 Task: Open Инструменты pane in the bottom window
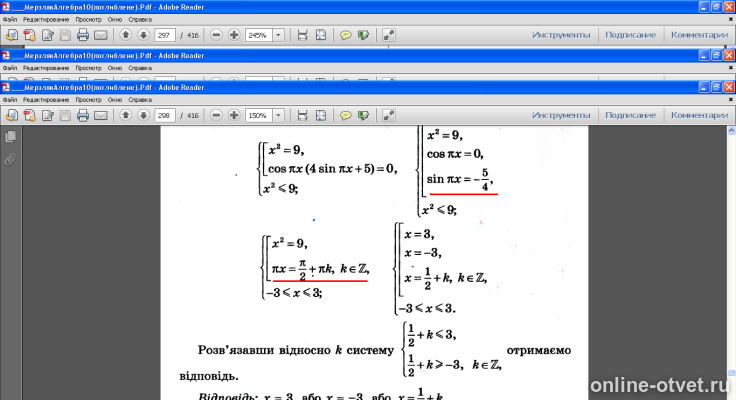pos(561,115)
